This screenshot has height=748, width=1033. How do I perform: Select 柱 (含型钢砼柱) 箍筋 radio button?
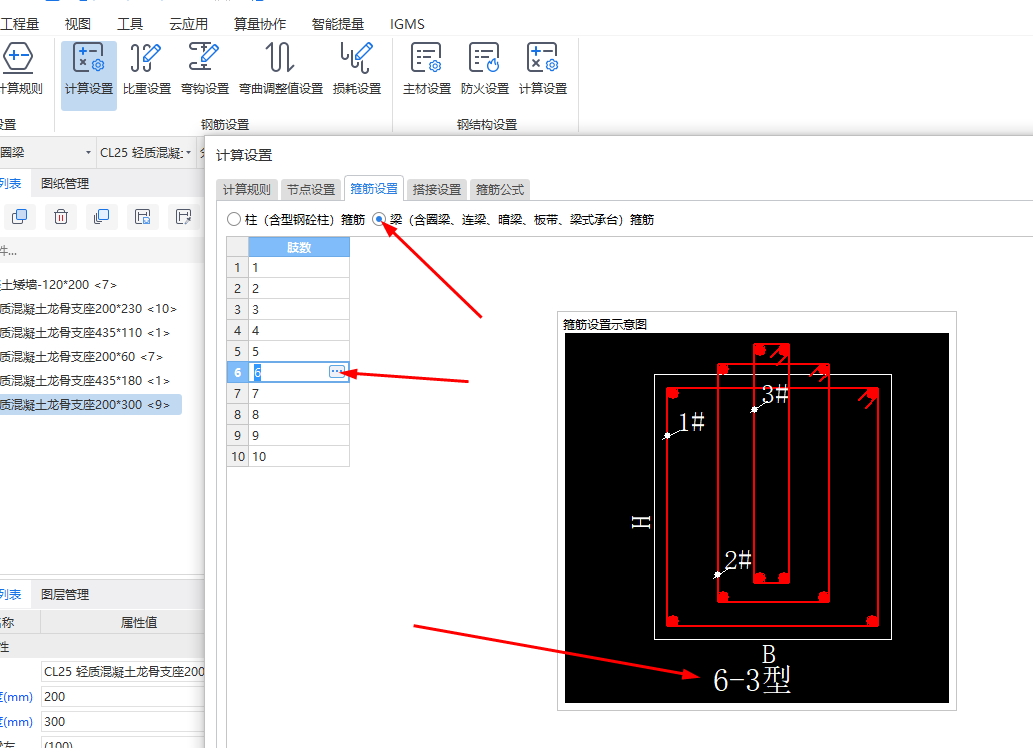234,219
